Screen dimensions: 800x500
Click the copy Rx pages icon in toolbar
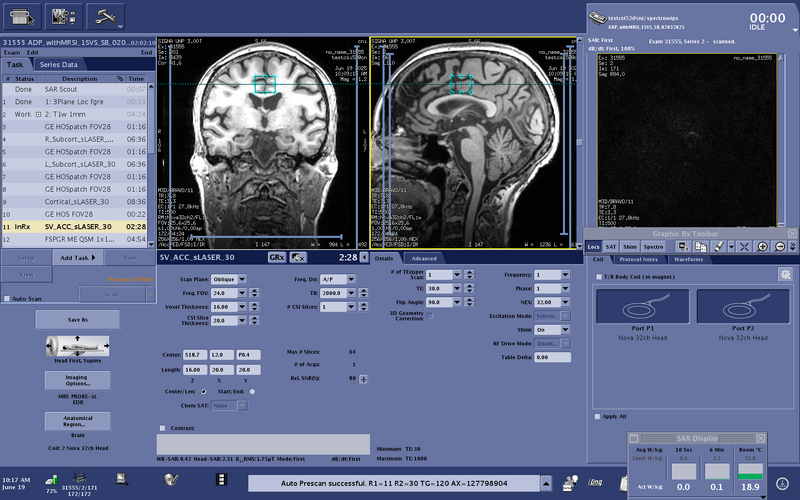701,247
